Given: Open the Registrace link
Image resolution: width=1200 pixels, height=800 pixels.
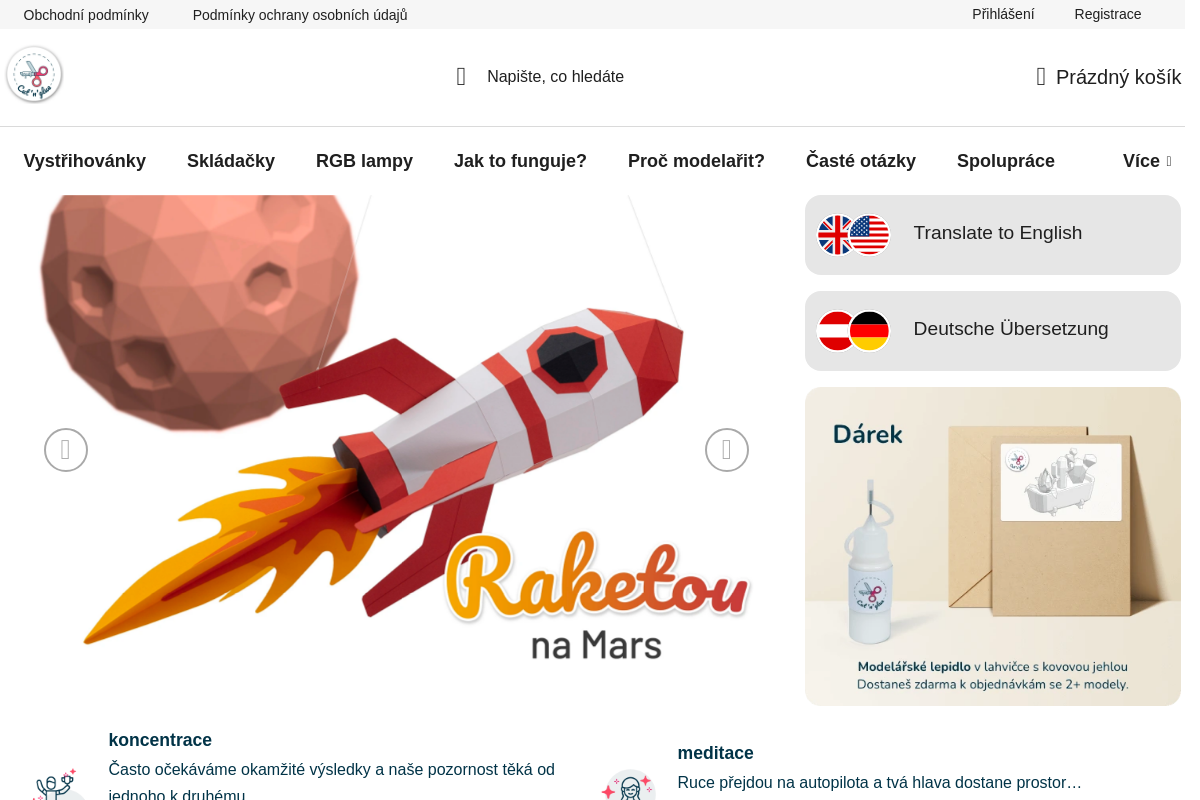Looking at the screenshot, I should point(1108,14).
